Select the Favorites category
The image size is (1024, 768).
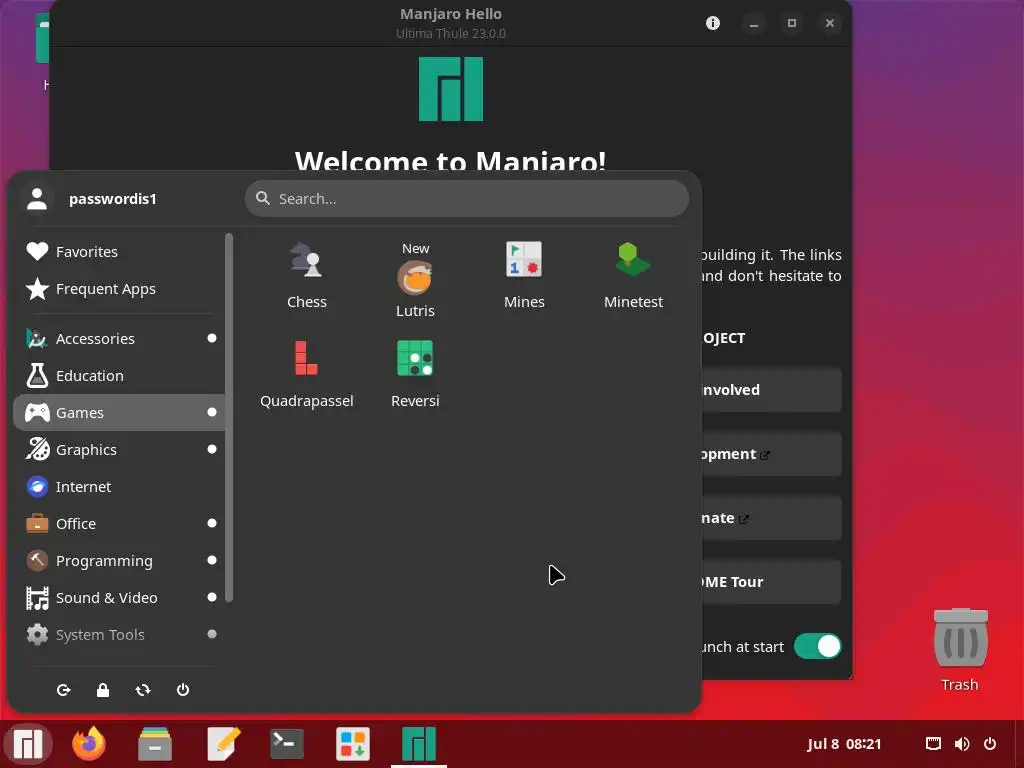tap(119, 251)
